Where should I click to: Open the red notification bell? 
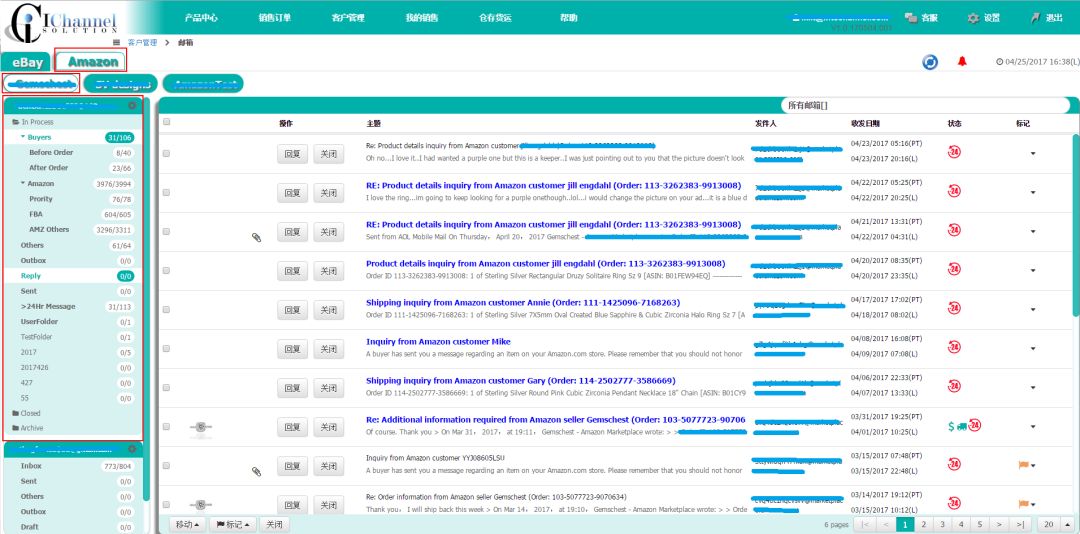[962, 61]
